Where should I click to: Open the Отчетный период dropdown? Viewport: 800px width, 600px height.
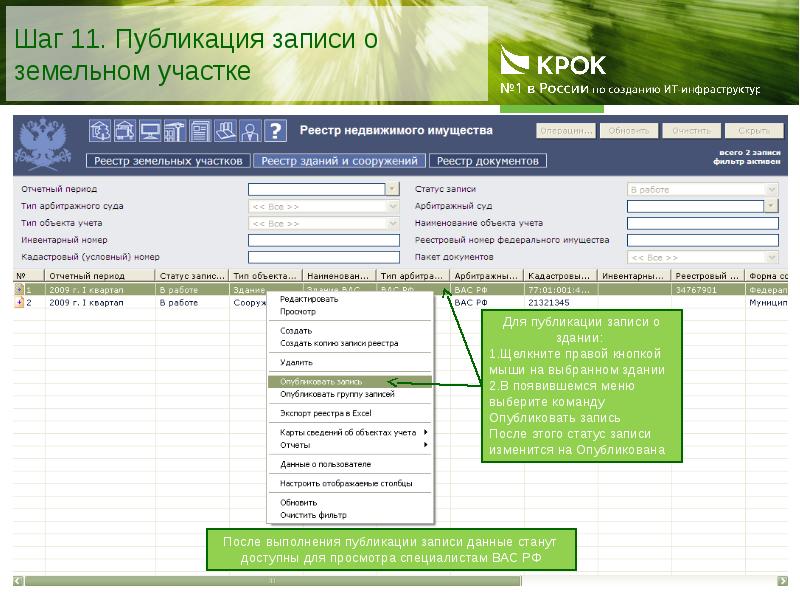[x=392, y=189]
